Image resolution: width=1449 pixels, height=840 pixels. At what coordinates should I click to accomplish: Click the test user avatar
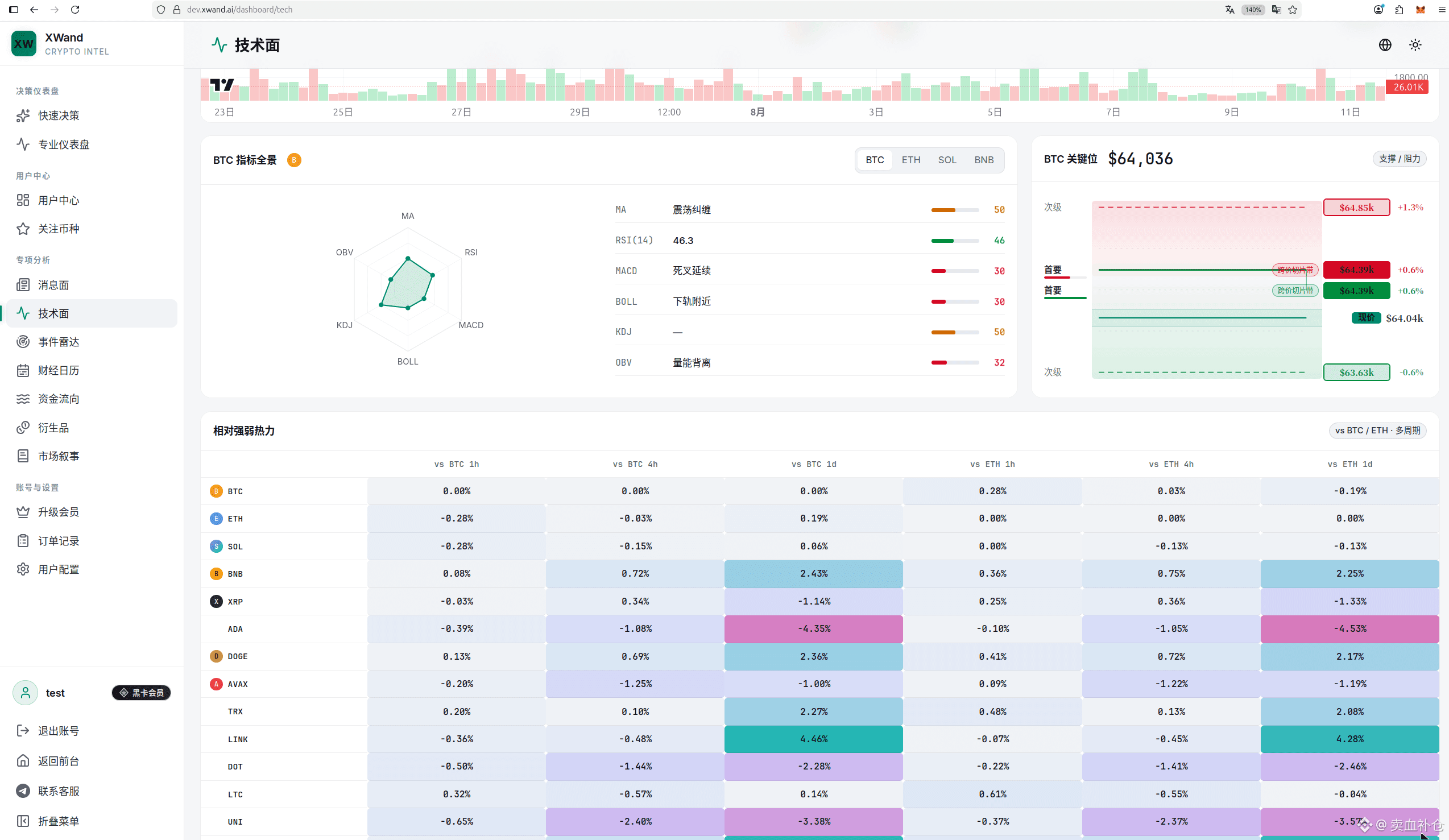[x=25, y=693]
